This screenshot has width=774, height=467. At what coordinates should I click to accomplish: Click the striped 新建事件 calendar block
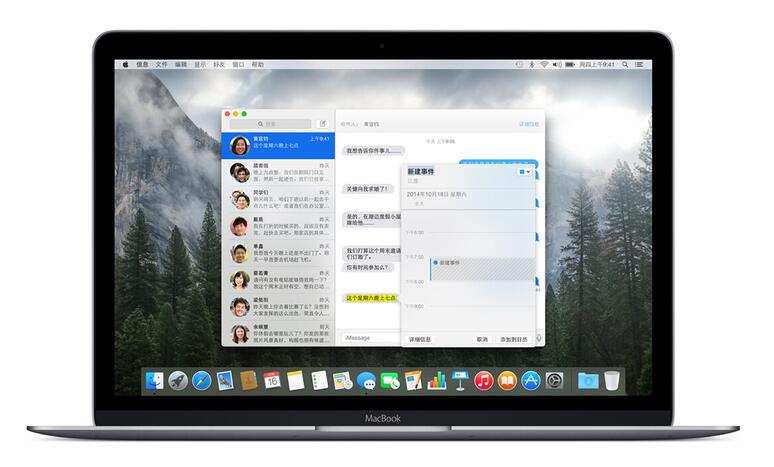pos(482,269)
